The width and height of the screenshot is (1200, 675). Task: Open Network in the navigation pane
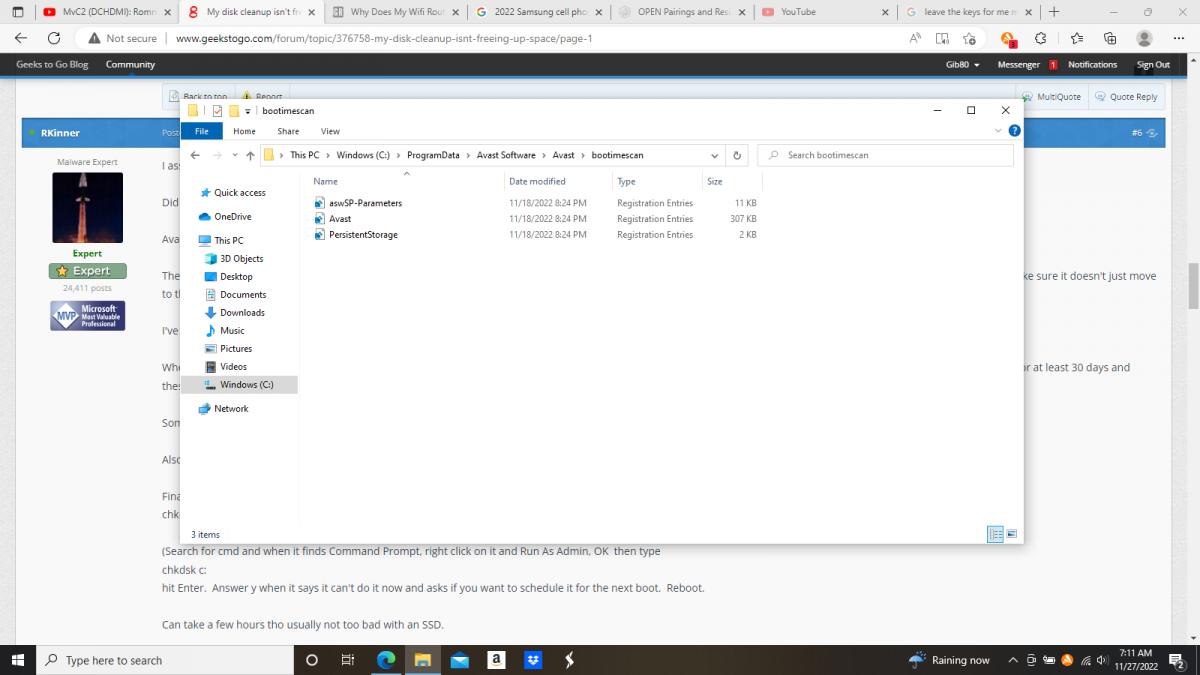click(x=231, y=409)
